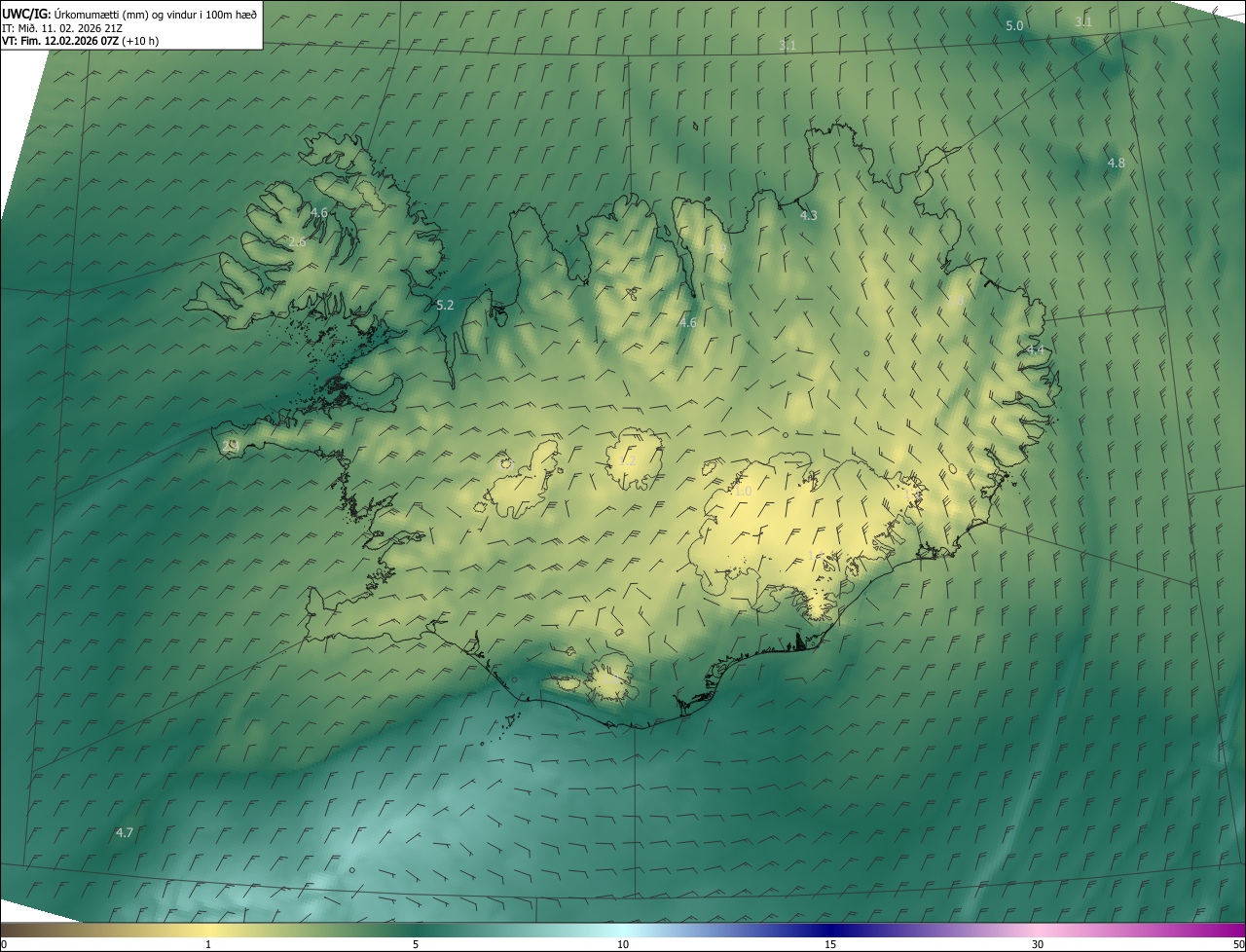Pick the dark blue band of the colour scale
The width and height of the screenshot is (1246, 952).
(830, 930)
